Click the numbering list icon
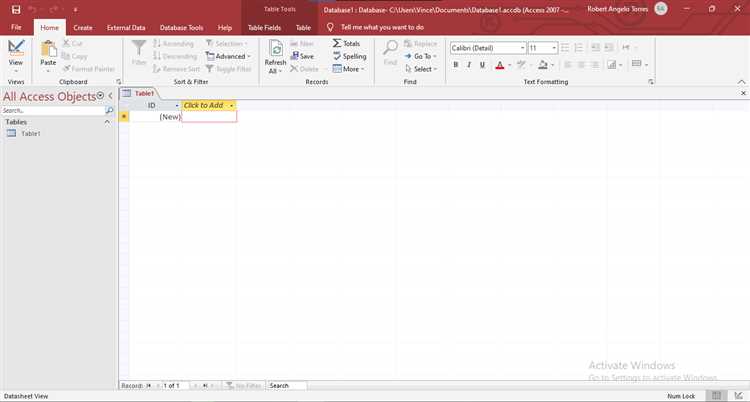 pyautogui.click(x=579, y=47)
